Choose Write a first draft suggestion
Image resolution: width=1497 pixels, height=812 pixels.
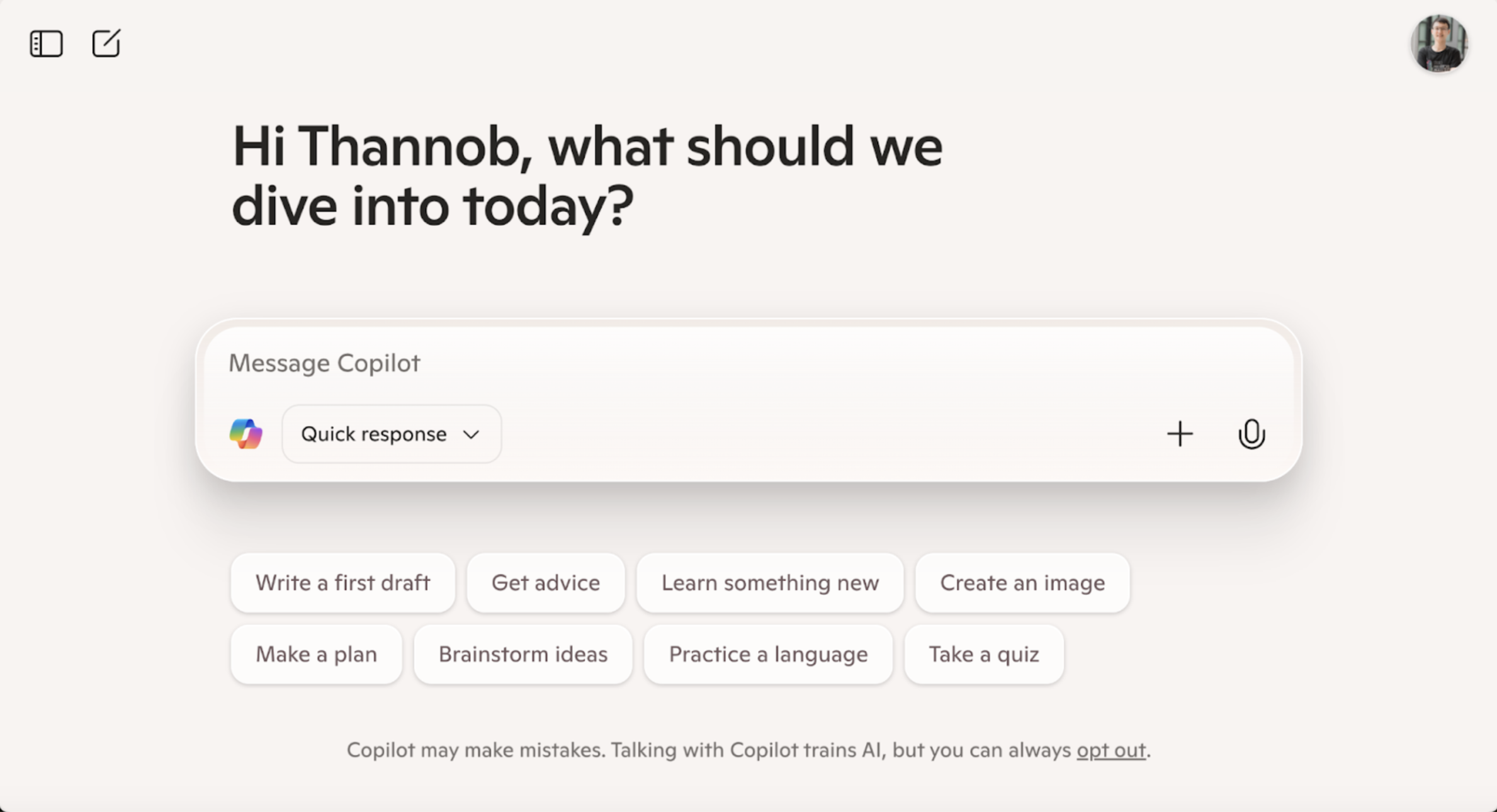coord(342,583)
